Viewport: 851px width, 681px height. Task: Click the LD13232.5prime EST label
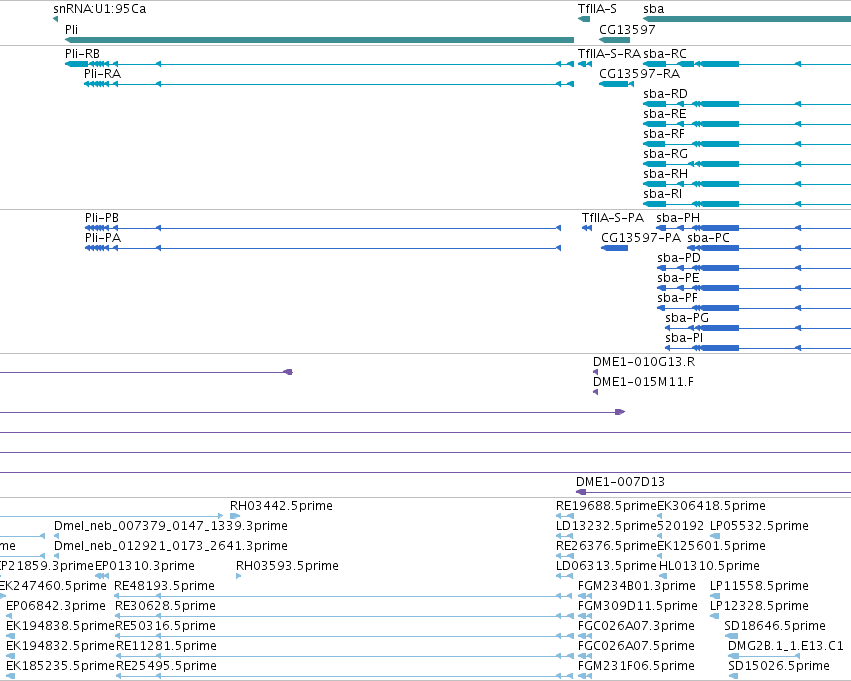click(606, 526)
